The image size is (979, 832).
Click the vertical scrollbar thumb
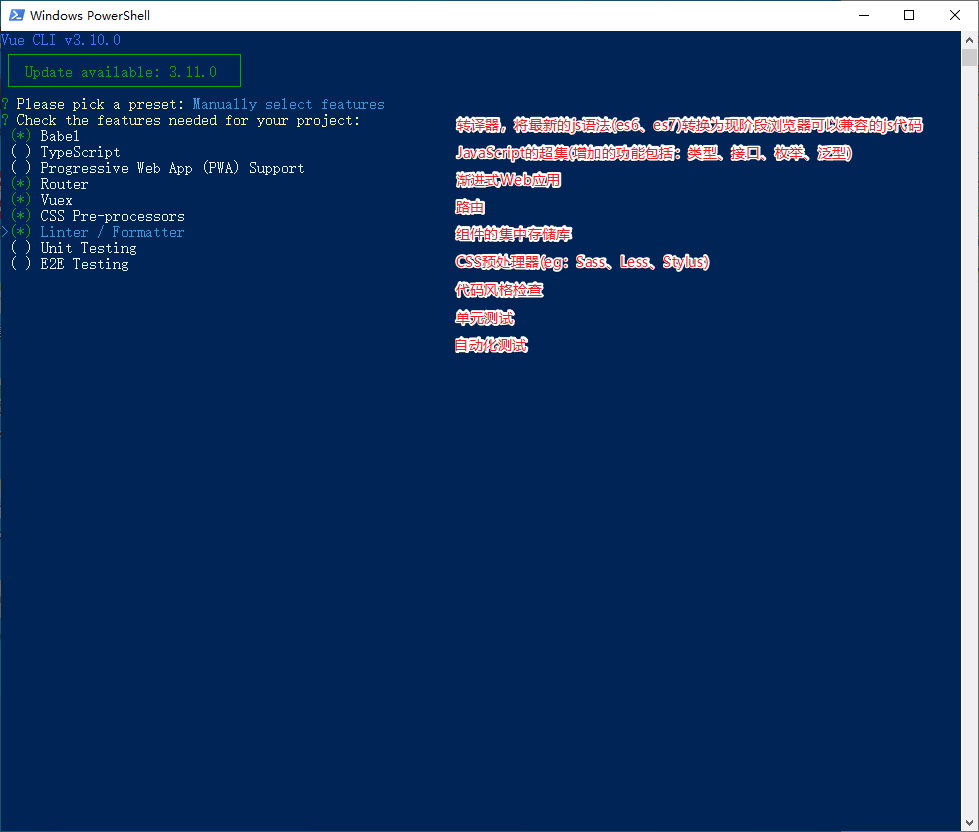pyautogui.click(x=969, y=57)
